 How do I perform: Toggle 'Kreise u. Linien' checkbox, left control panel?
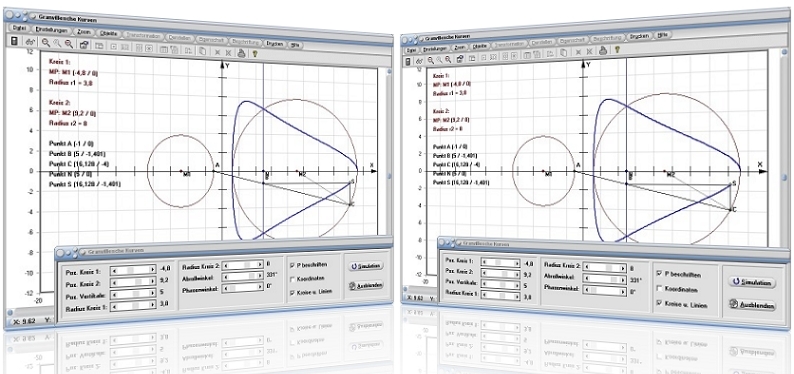tap(292, 293)
